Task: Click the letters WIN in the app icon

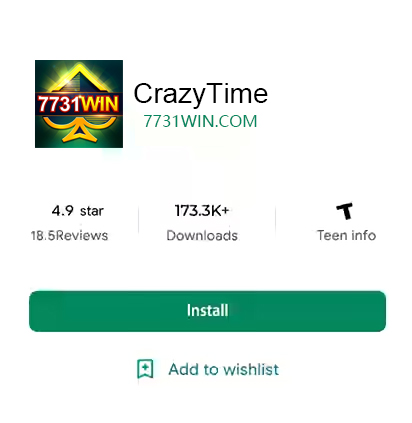Action: (x=100, y=104)
